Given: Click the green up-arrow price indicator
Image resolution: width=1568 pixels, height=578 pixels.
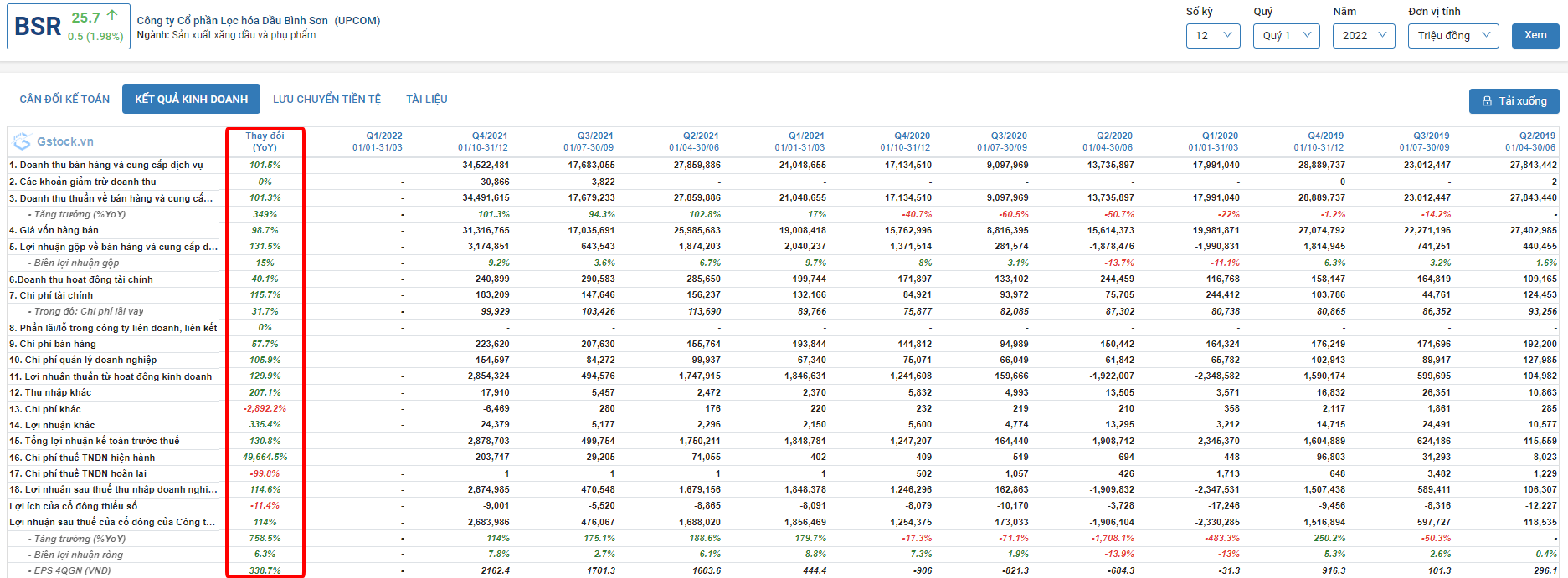Looking at the screenshot, I should click(112, 16).
